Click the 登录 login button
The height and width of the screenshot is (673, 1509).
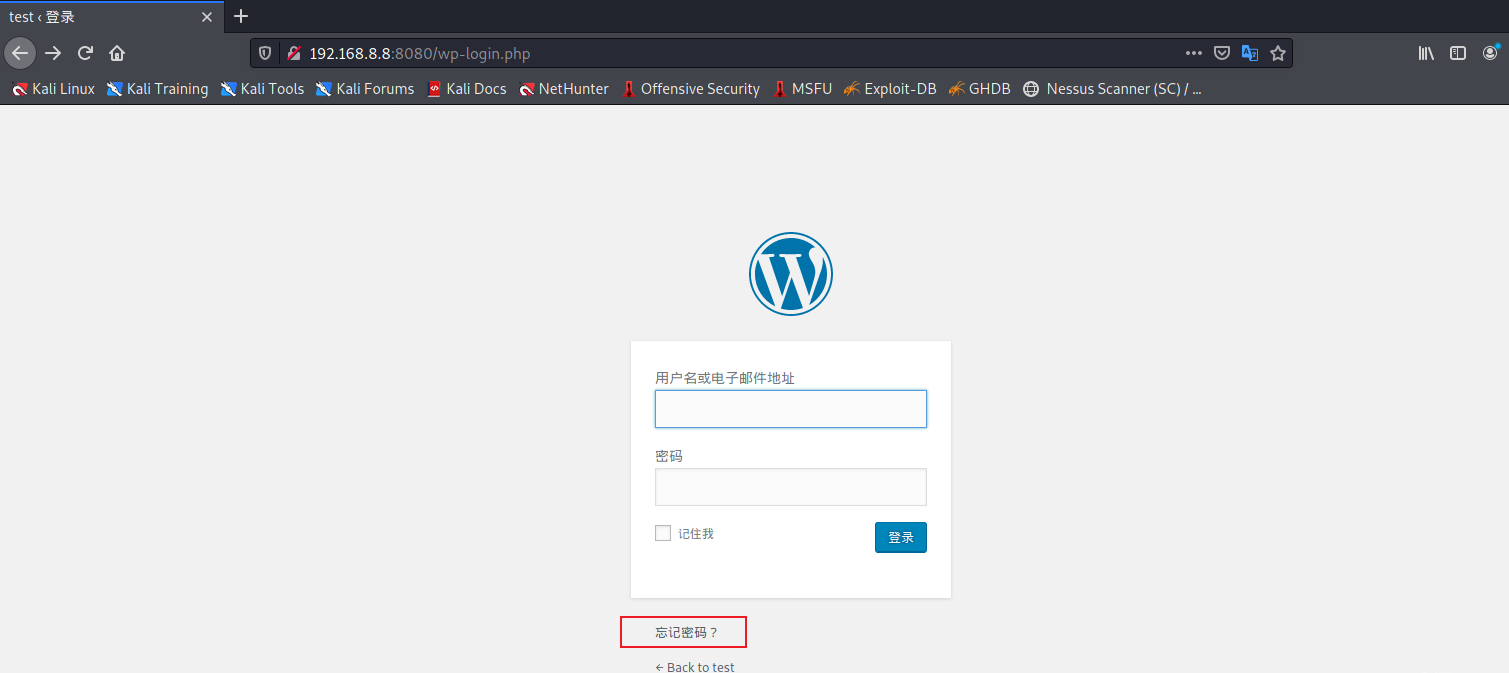pyautogui.click(x=901, y=537)
